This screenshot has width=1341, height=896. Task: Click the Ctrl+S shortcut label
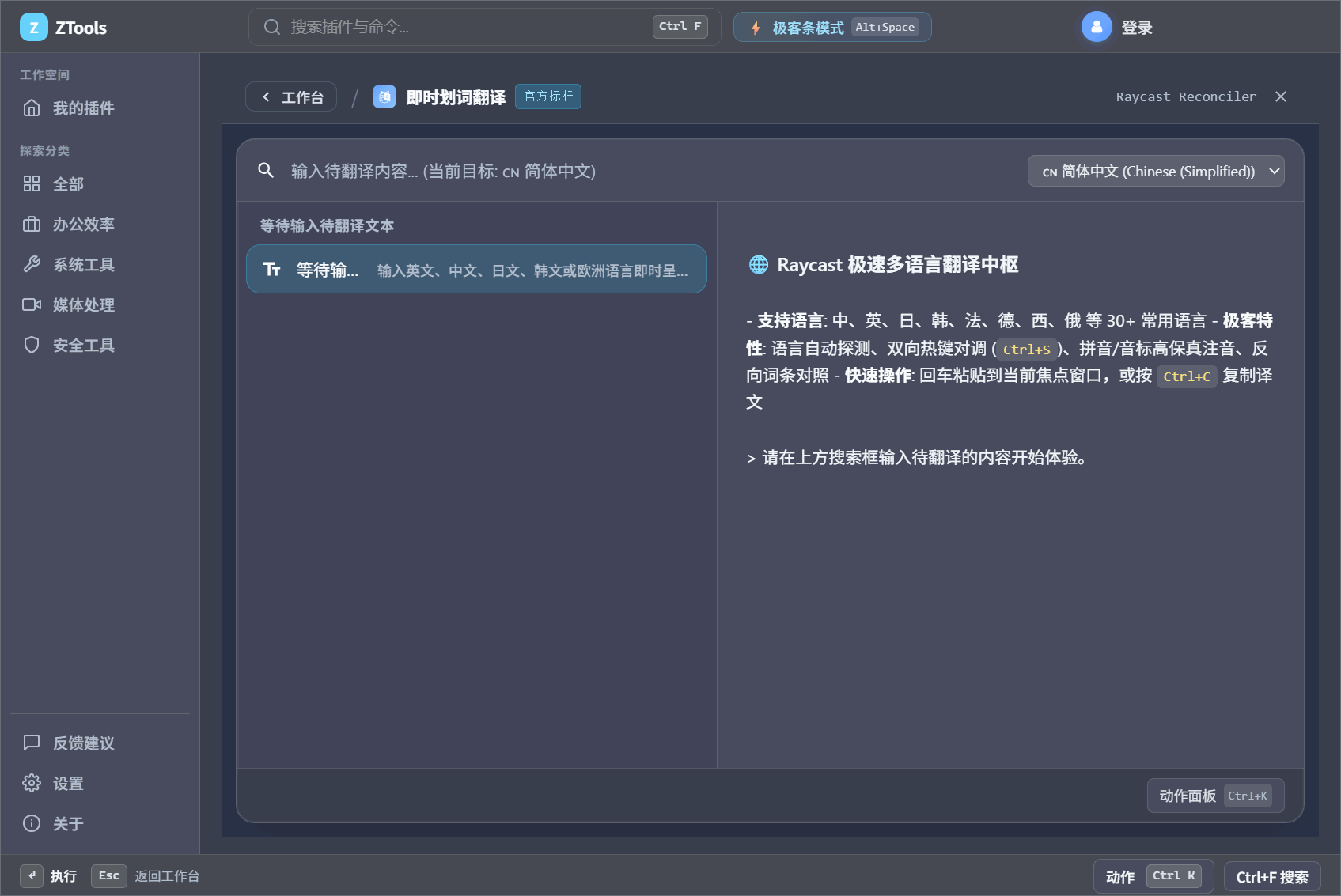[1026, 350]
